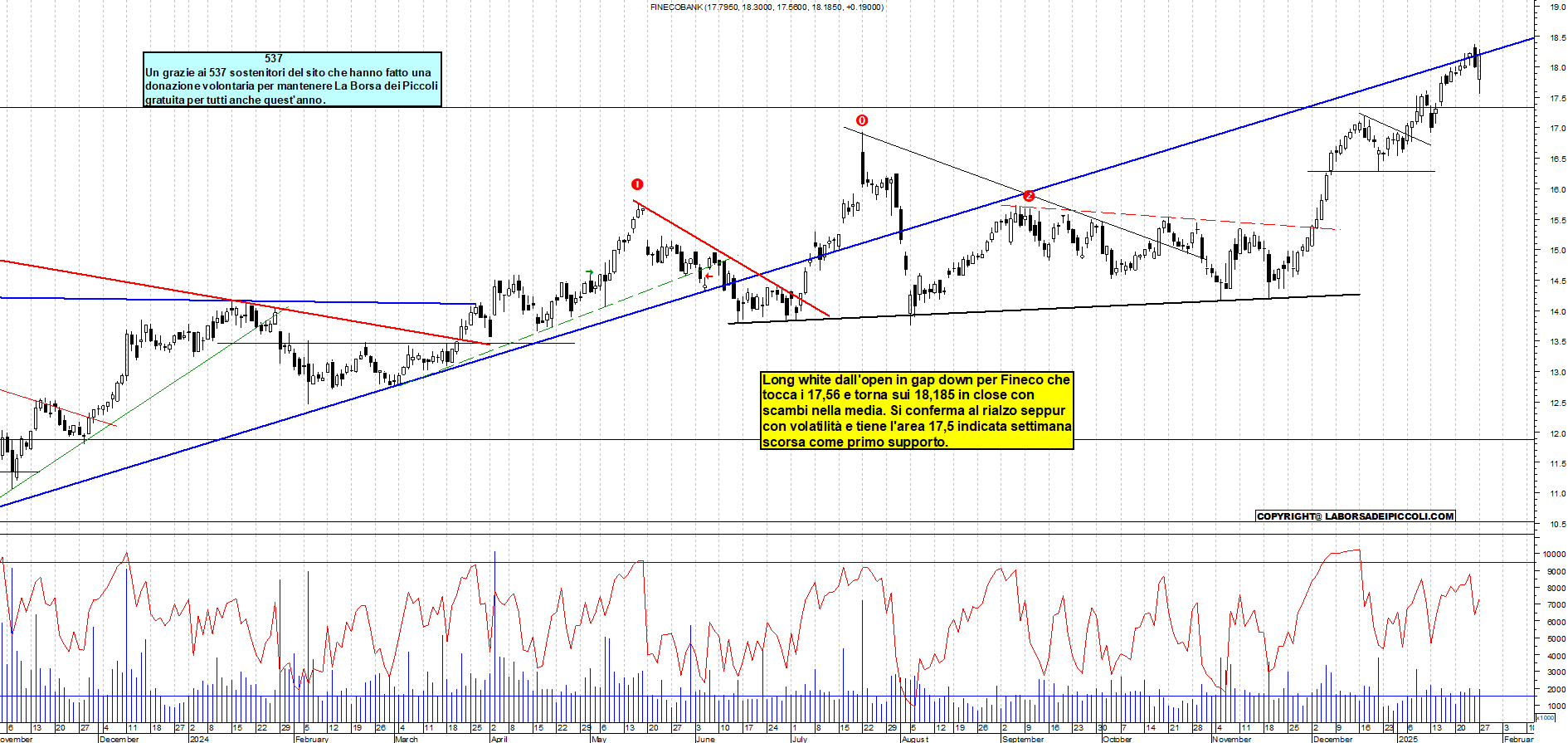Image resolution: width=1568 pixels, height=743 pixels.
Task: Click the 16.5 price axis label
Action: pyautogui.click(x=1557, y=159)
